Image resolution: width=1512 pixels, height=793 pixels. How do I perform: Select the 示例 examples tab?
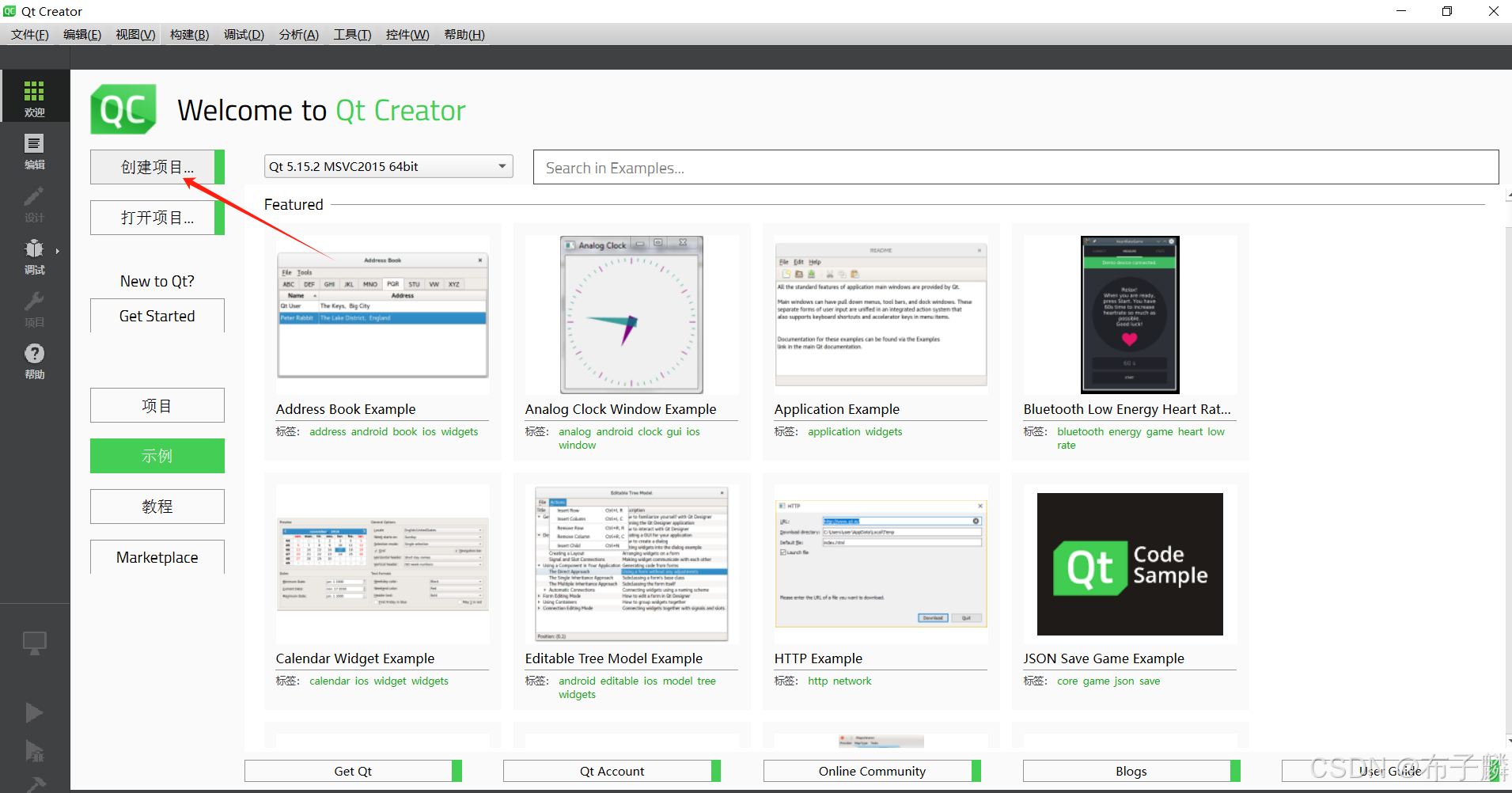[x=157, y=456]
